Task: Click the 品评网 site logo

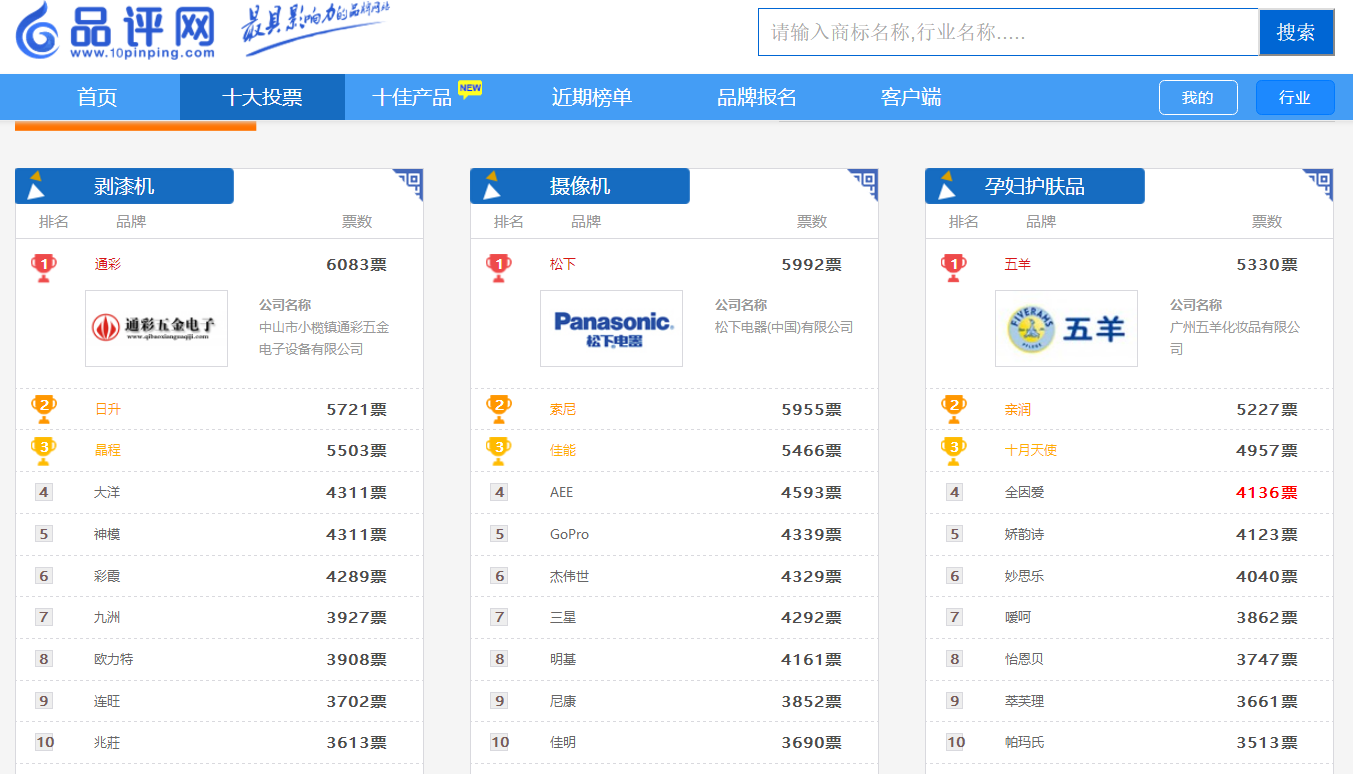Action: point(116,30)
